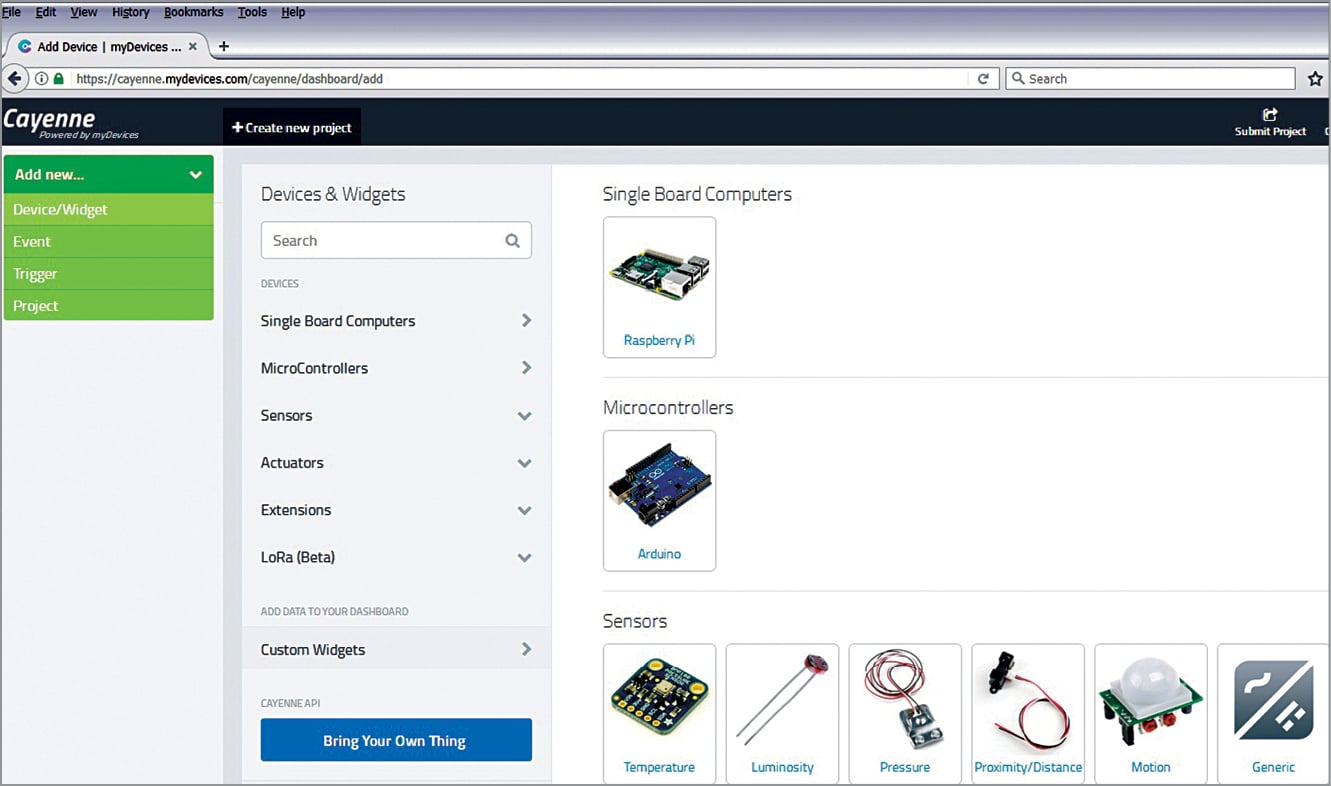Select the Luminosity sensor
The height and width of the screenshot is (786, 1331).
(x=782, y=710)
